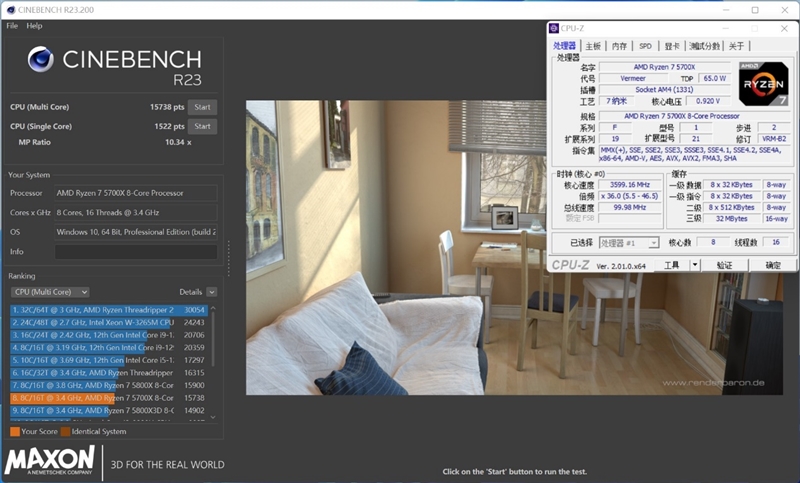Viewport: 800px width, 483px height.
Task: Click the Info input field
Action: (136, 251)
